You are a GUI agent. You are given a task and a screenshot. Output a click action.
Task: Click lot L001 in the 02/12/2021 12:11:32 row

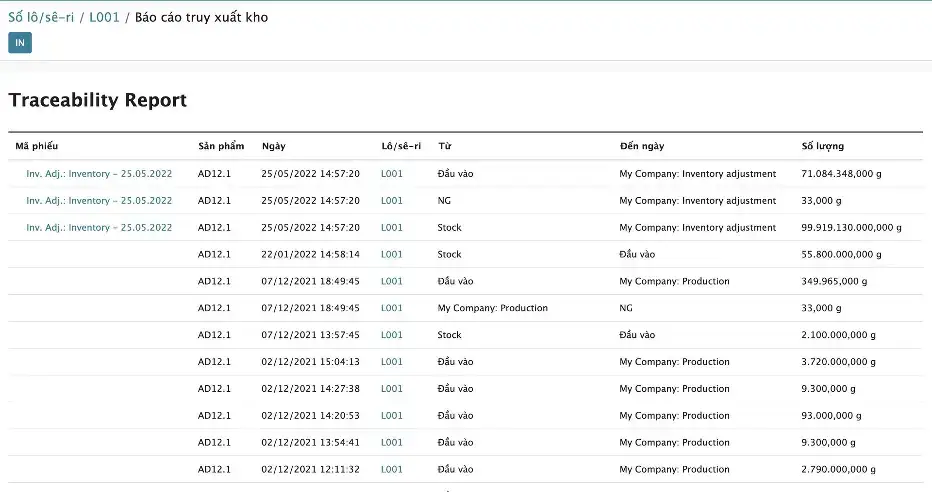[x=391, y=470]
